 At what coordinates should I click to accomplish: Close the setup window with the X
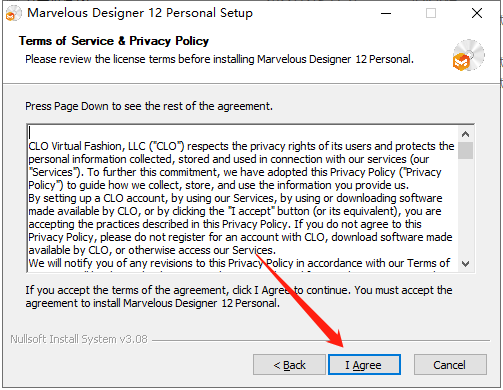477,13
